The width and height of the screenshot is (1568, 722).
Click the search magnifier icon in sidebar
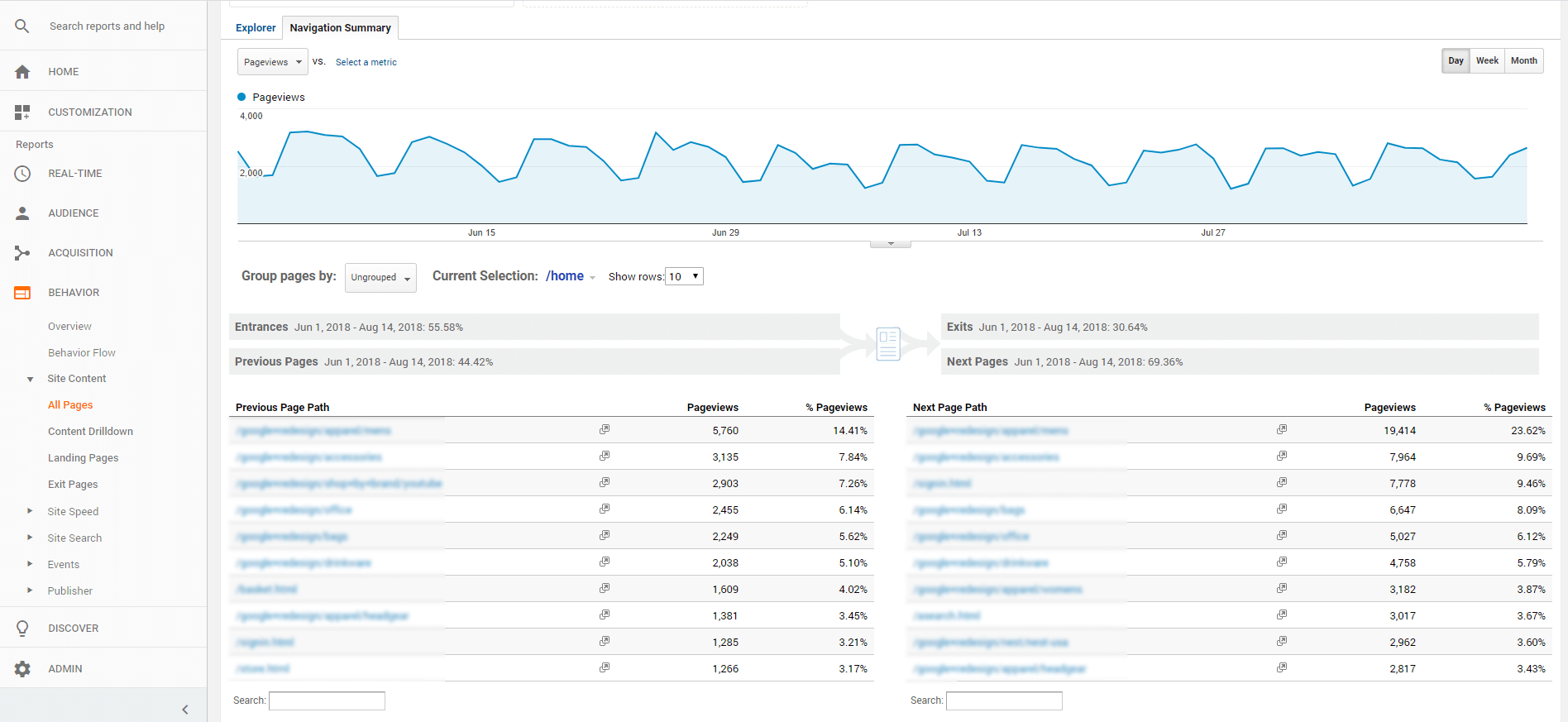(22, 26)
